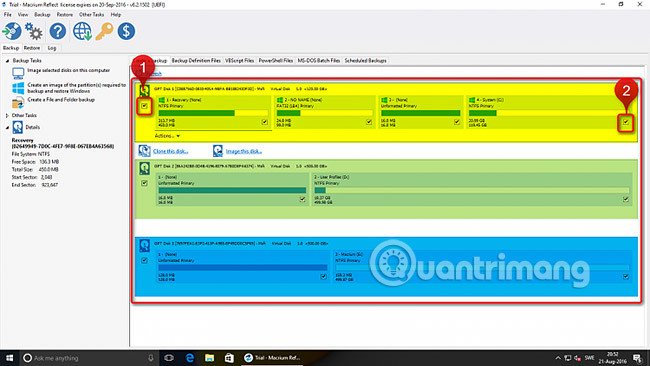Toggle Disk 2 Unformatted partition 1 checkbox
This screenshot has height=366, width=650.
[302, 199]
